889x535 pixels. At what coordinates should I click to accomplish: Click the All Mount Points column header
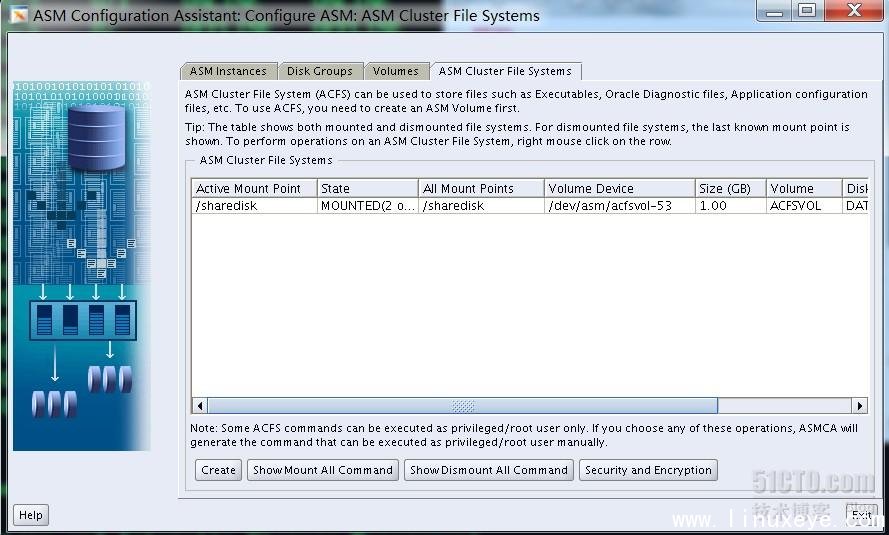click(x=481, y=188)
